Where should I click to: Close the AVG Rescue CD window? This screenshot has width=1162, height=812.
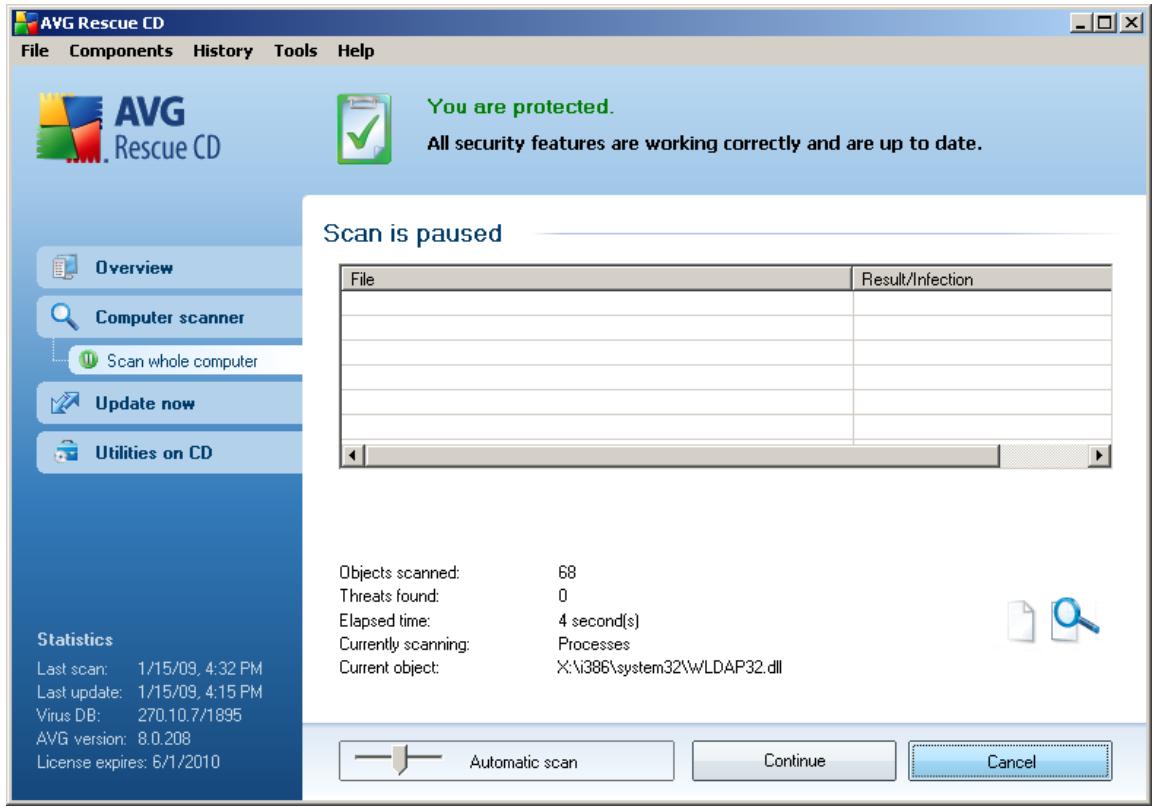pos(1131,23)
